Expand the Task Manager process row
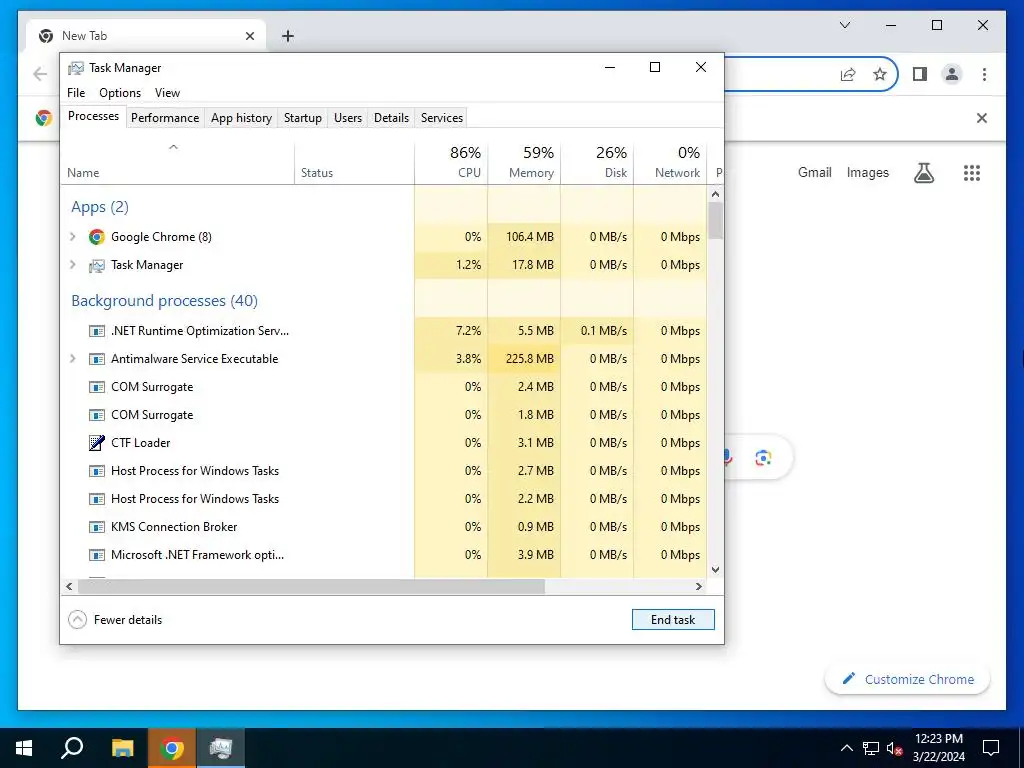 [73, 265]
